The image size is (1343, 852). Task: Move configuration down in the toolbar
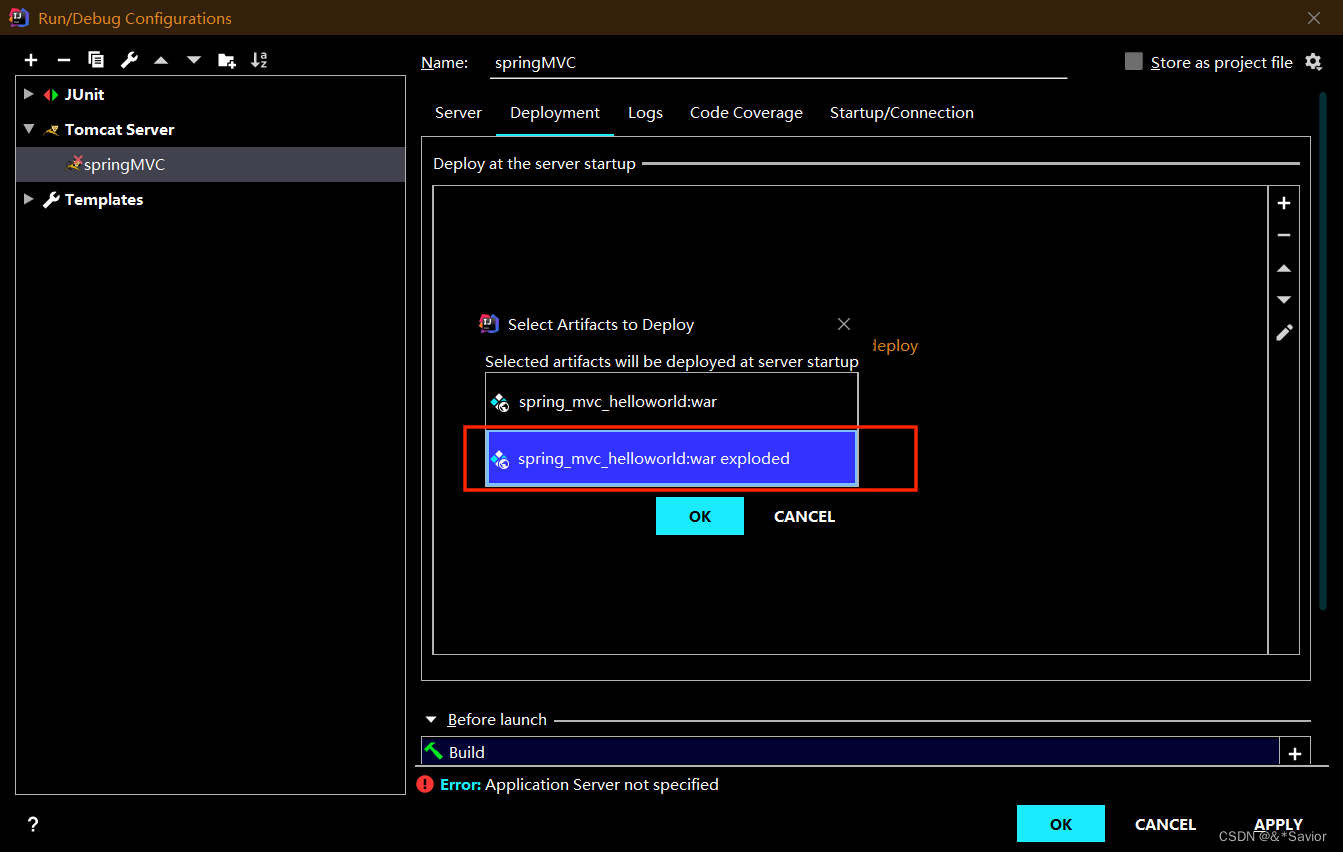[x=194, y=60]
